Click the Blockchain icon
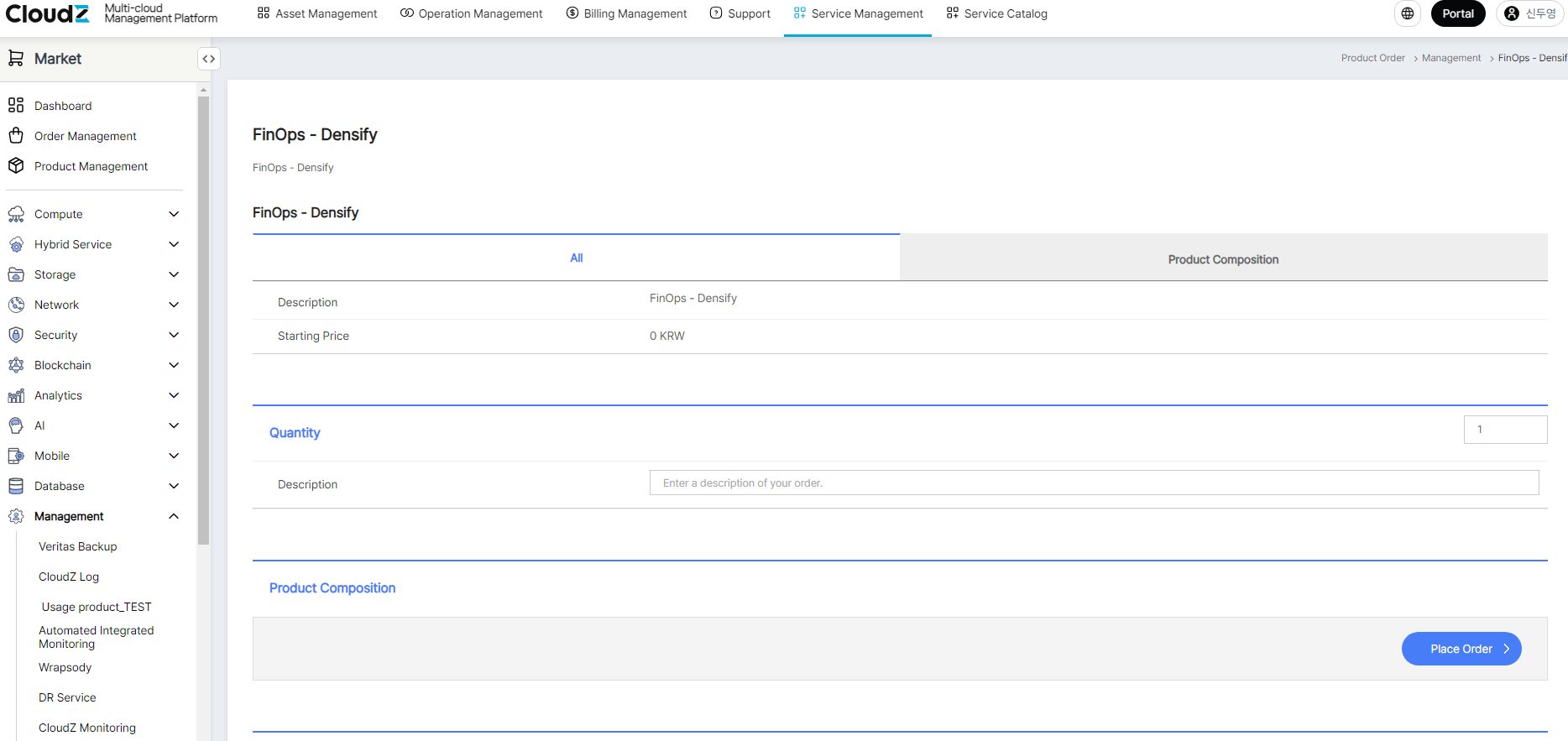1568x741 pixels. (16, 365)
